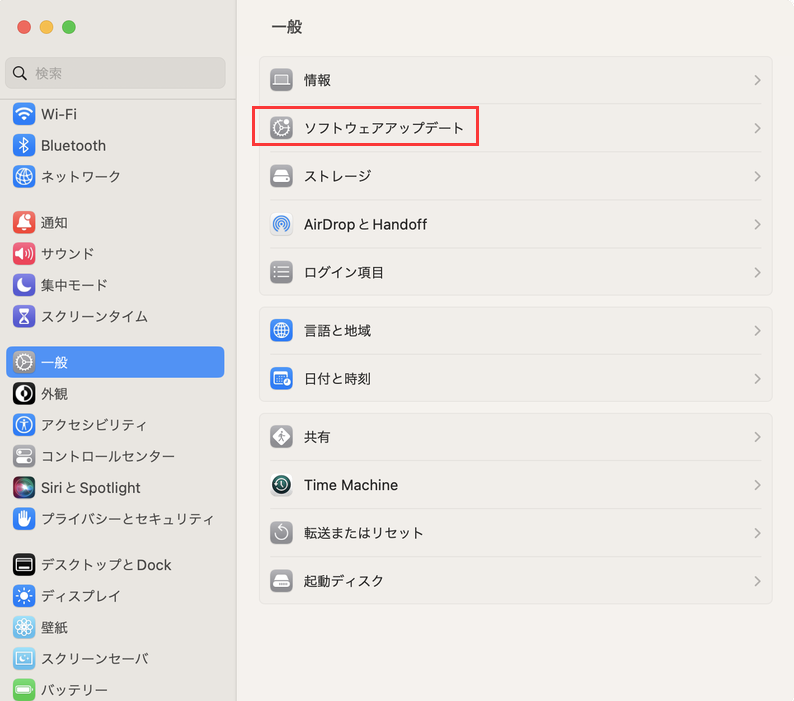Expand ソフトウェアアップデート chevron arrow
The width and height of the screenshot is (794, 701).
(x=757, y=128)
